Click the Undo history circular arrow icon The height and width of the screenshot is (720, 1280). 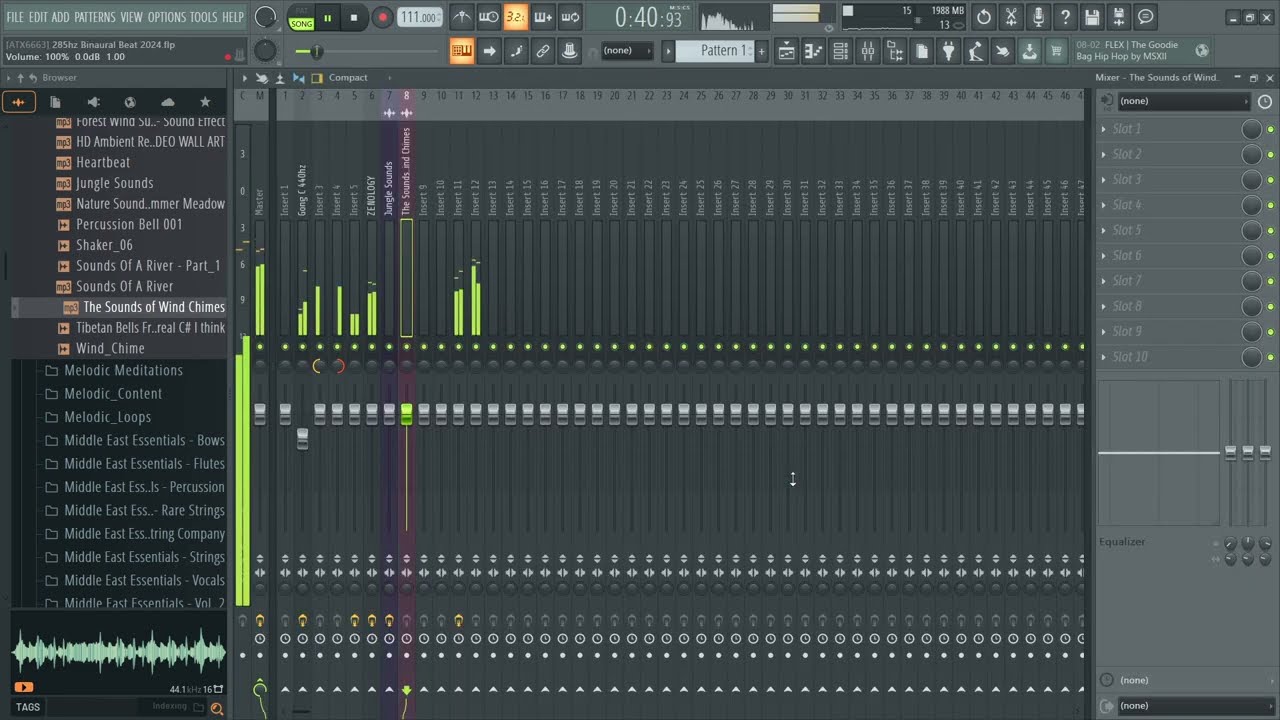point(984,17)
